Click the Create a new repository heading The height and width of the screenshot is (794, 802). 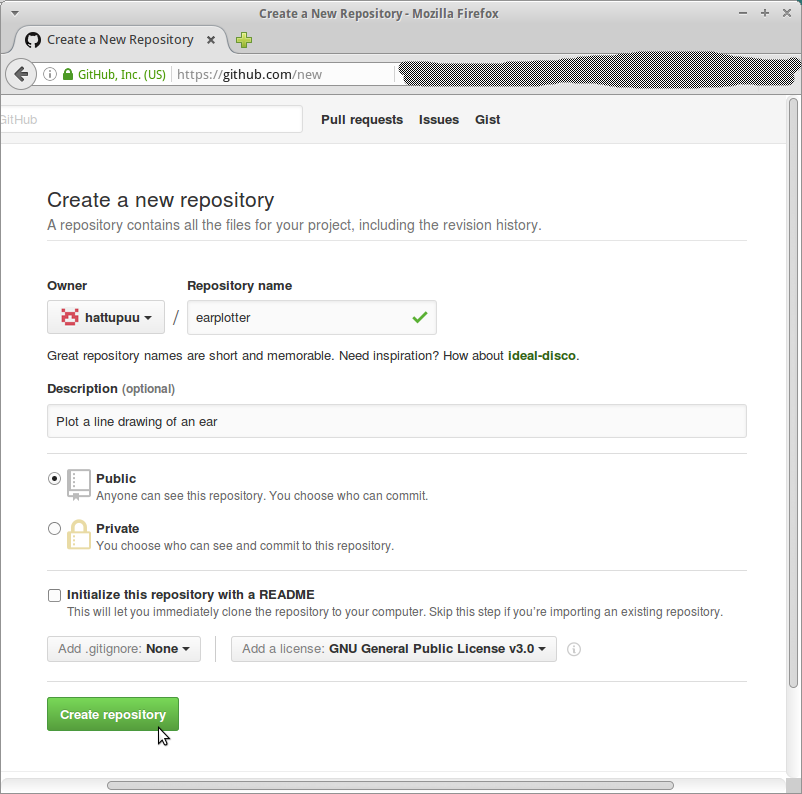pos(161,200)
